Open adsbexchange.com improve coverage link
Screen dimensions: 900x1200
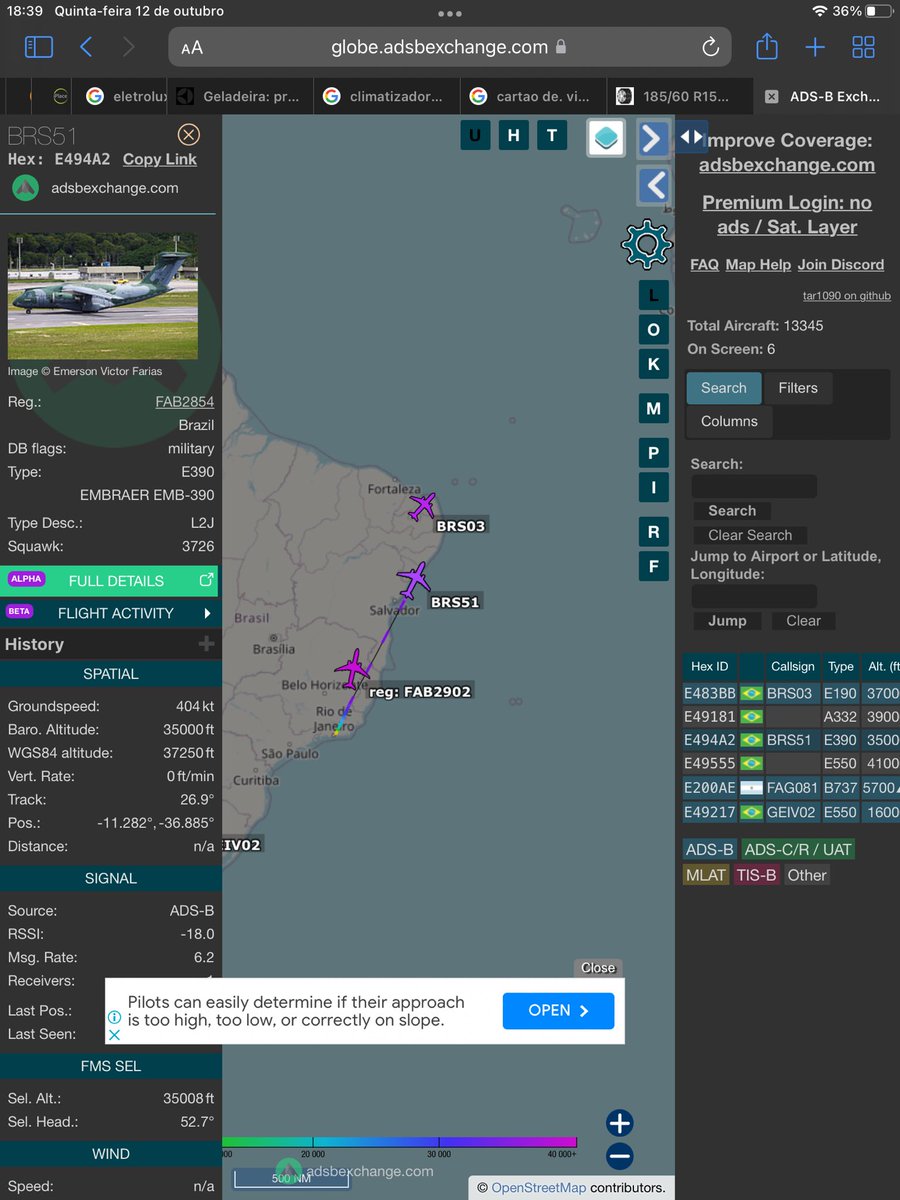tap(787, 165)
